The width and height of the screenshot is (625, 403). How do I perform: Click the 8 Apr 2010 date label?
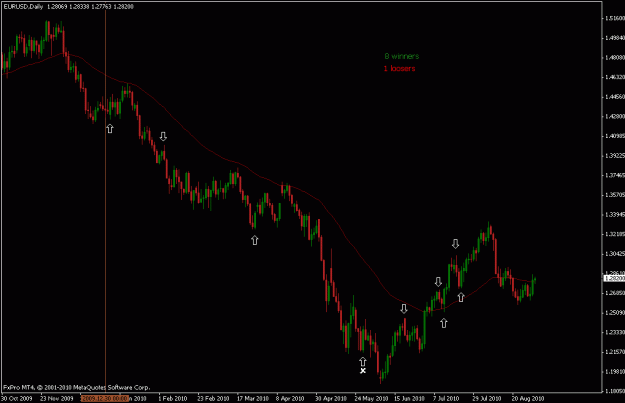(x=290, y=398)
